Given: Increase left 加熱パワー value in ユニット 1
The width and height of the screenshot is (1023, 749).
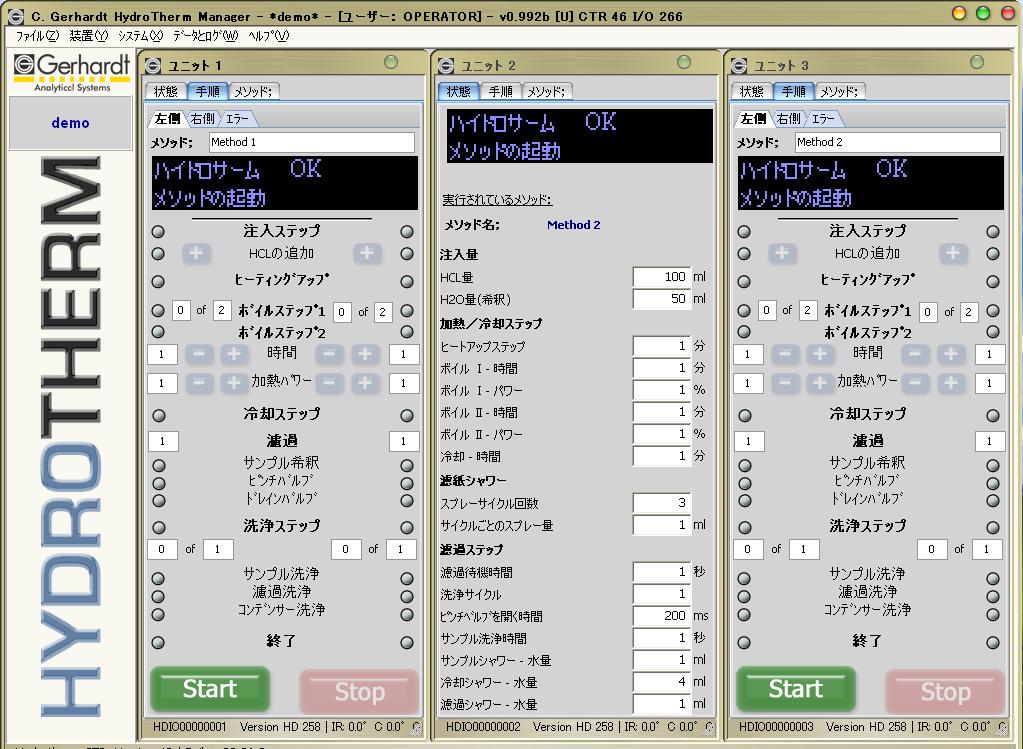Looking at the screenshot, I should pos(234,383).
